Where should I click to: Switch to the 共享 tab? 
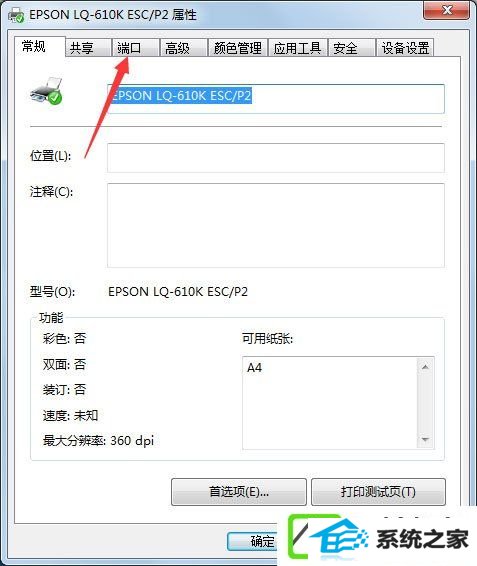pos(88,48)
